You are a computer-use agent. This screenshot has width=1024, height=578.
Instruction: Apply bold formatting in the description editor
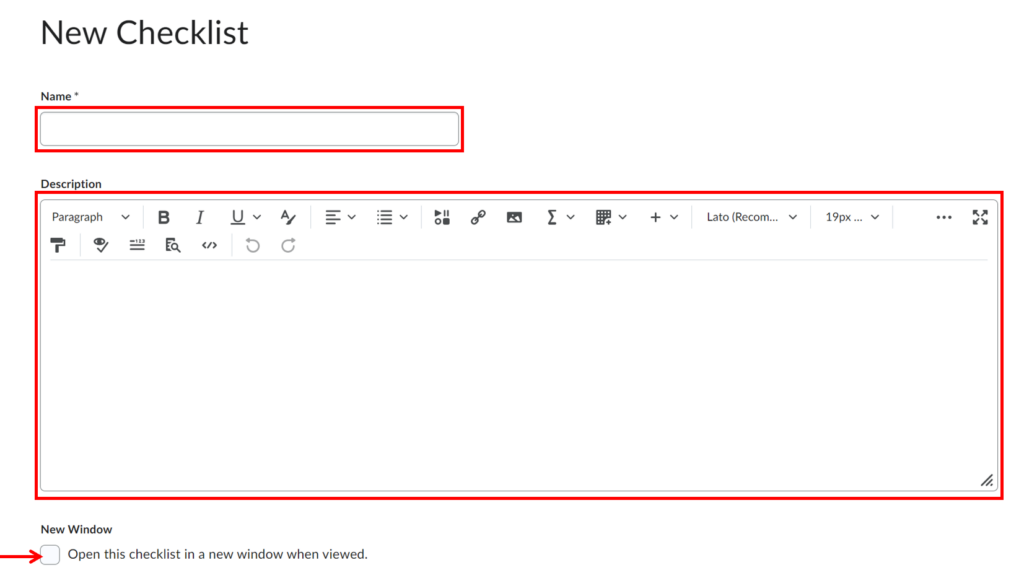[x=163, y=217]
